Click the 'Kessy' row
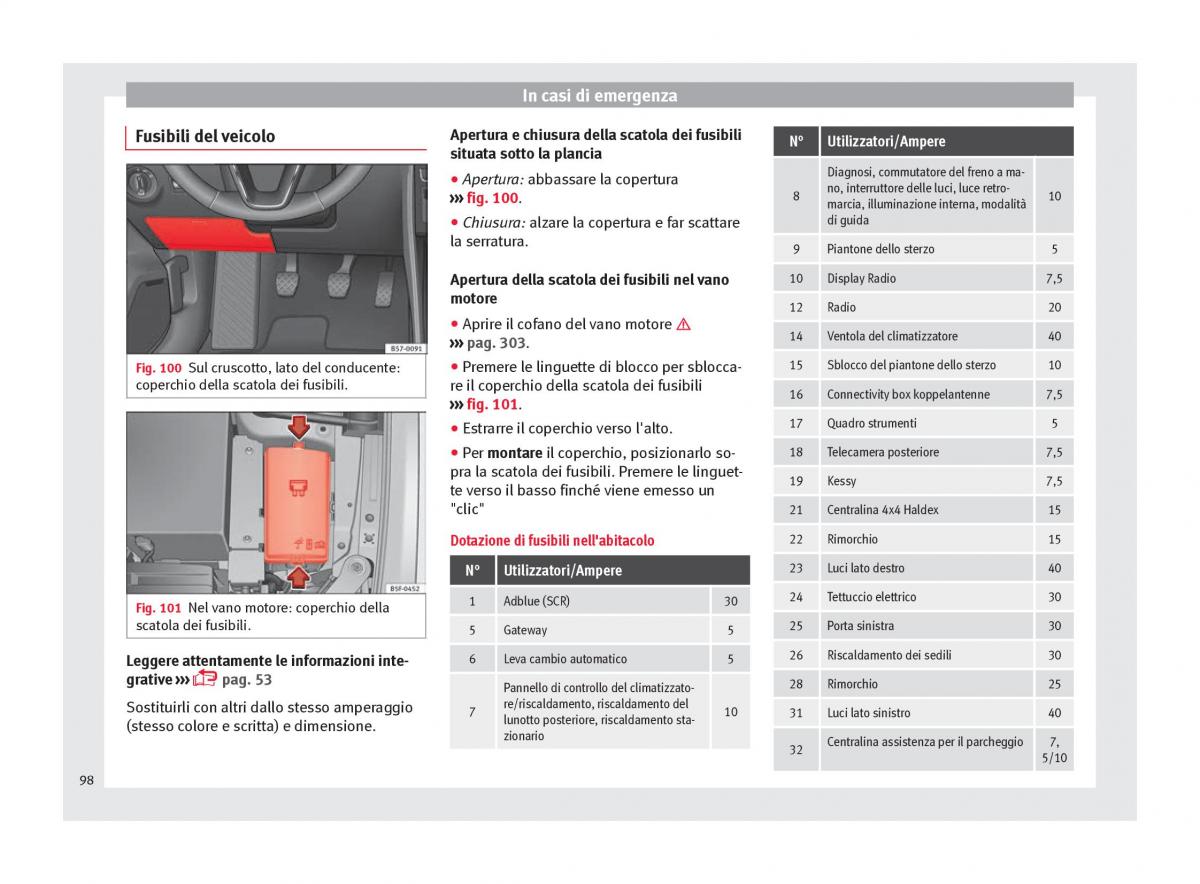The width and height of the screenshot is (1200, 884). click(923, 481)
